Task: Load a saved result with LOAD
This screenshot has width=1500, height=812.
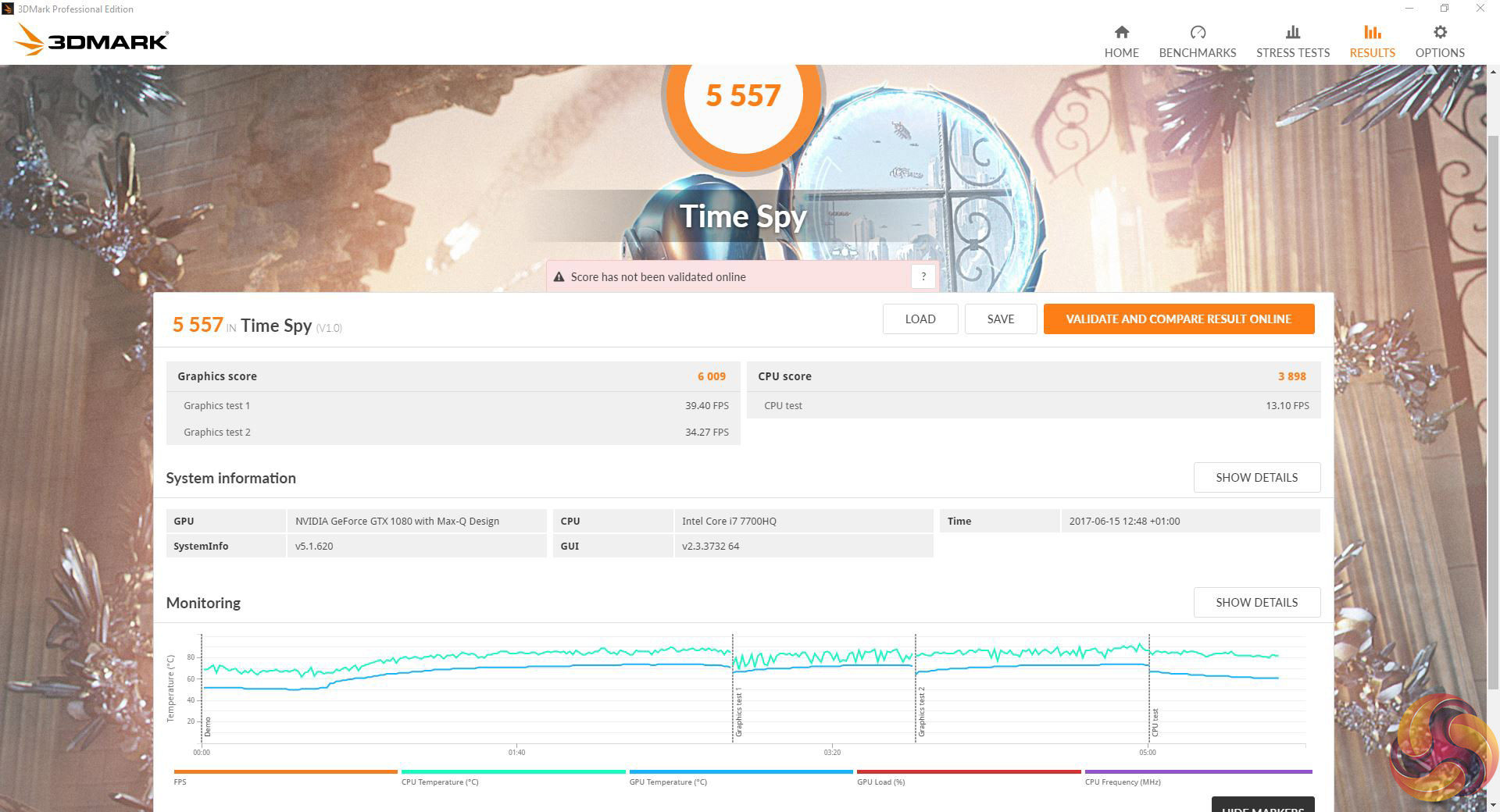Action: [x=920, y=319]
